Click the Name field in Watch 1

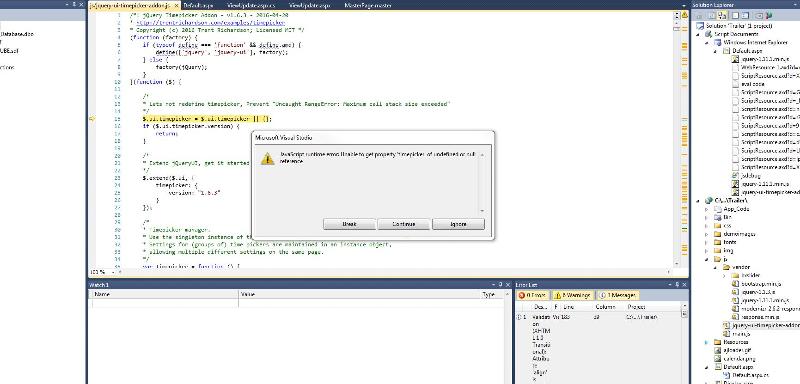pos(164,303)
